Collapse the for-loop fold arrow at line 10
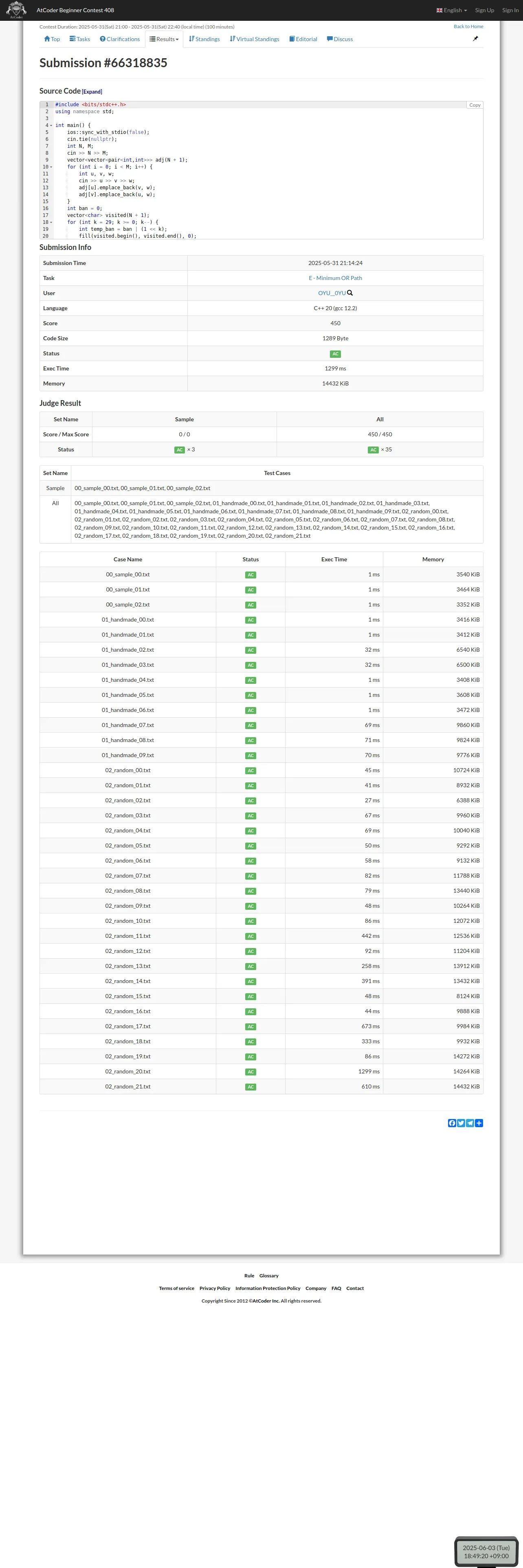The image size is (523, 1568). 51,167
